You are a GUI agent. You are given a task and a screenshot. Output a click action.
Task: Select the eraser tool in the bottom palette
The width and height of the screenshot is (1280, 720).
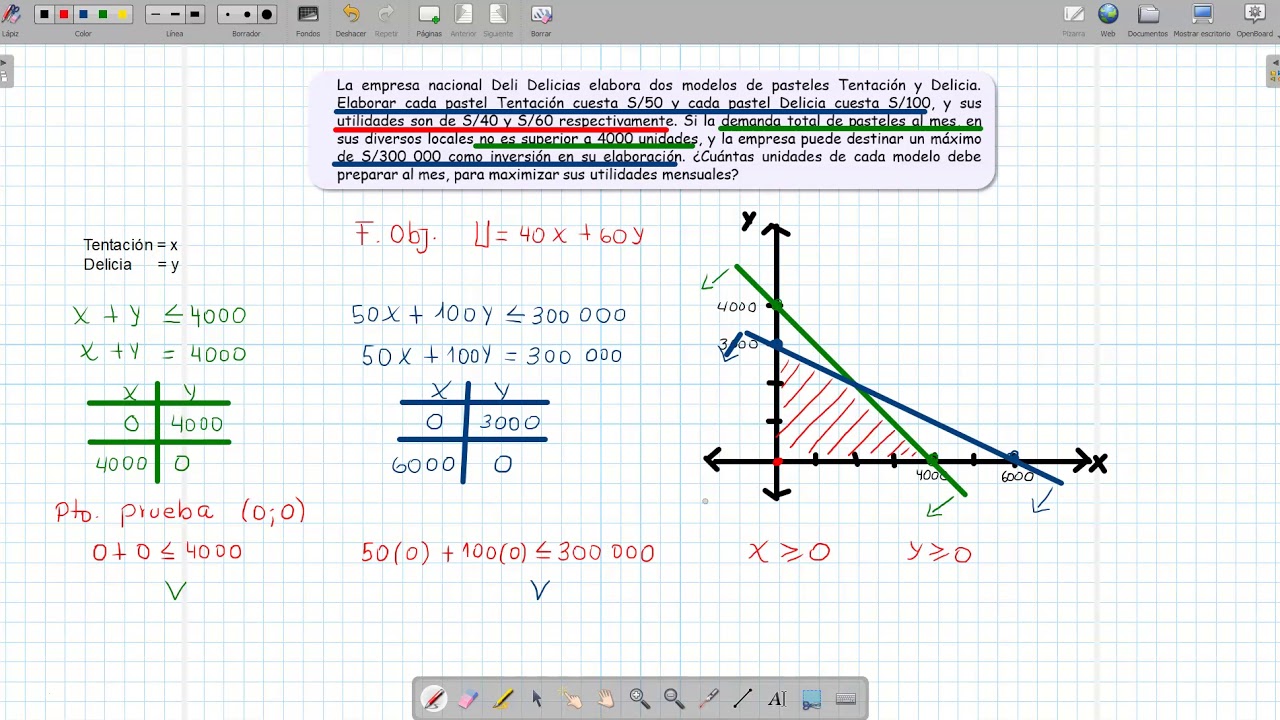coord(468,699)
